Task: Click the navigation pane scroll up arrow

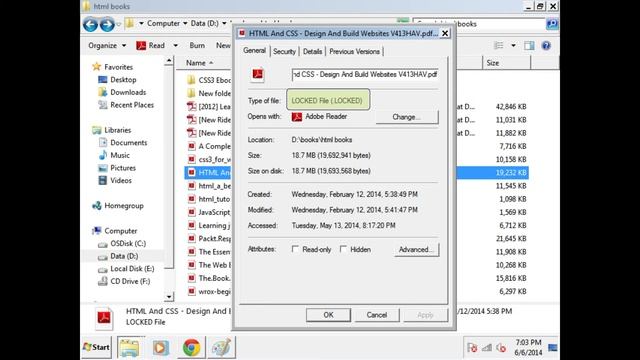Action: pos(169,61)
